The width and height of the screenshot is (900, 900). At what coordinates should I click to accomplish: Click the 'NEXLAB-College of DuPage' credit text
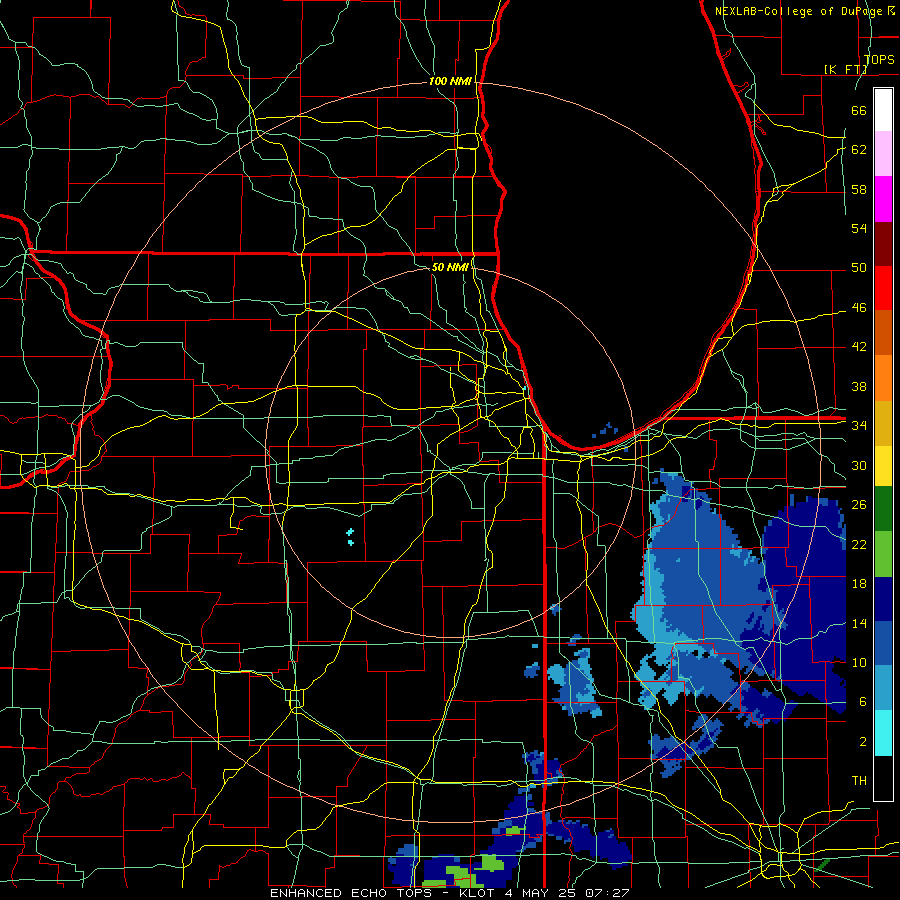coord(800,11)
